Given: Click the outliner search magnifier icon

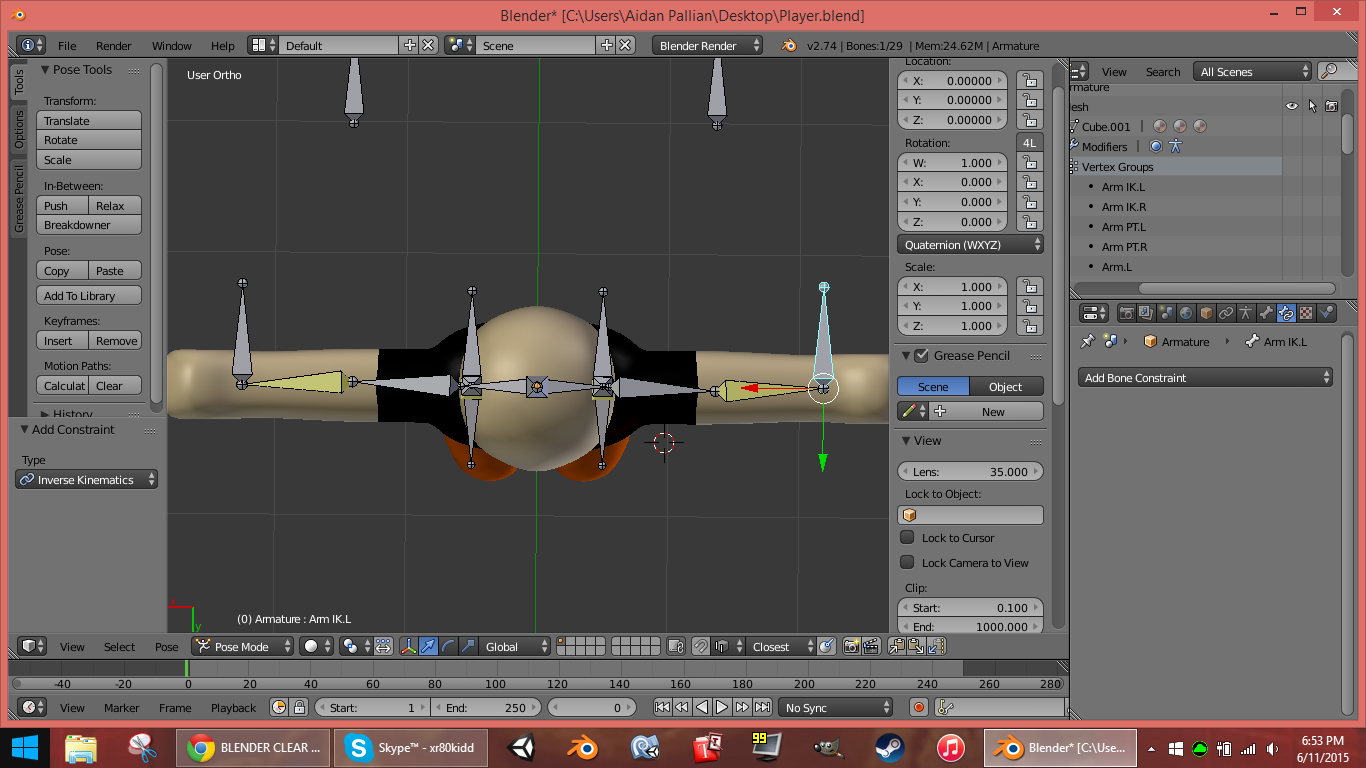Looking at the screenshot, I should pos(1330,71).
